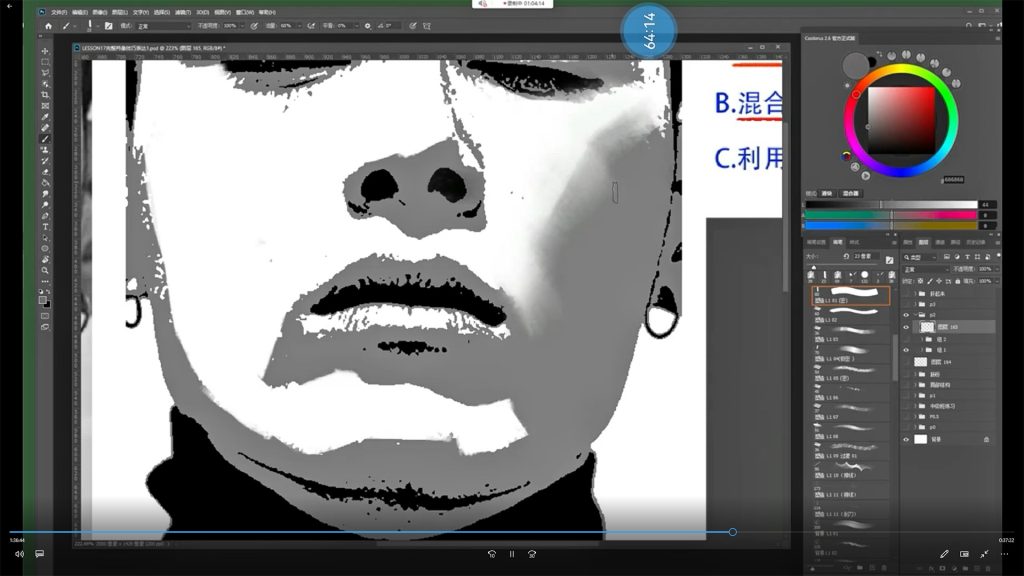Click the video volume speaker icon
This screenshot has height=576, width=1024.
[19, 553]
